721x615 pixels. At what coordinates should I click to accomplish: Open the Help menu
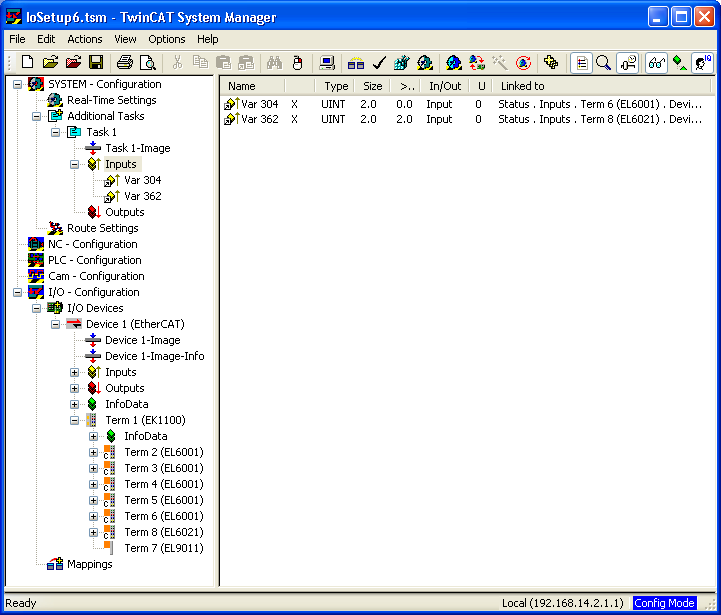tap(207, 39)
